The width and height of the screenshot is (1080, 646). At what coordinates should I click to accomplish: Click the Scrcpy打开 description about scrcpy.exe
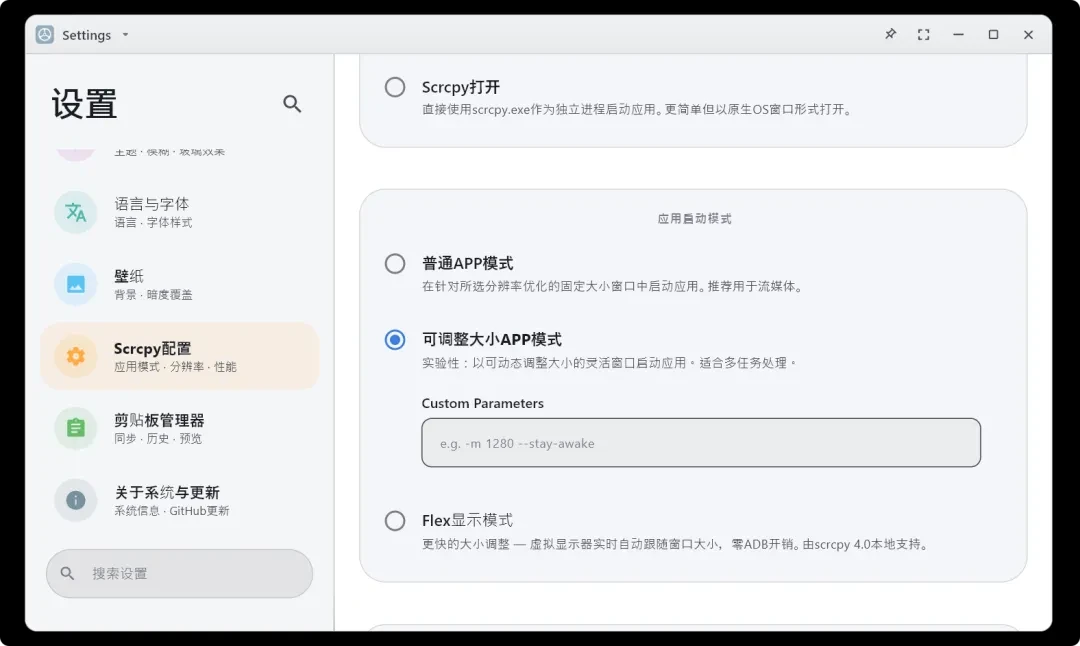point(638,110)
